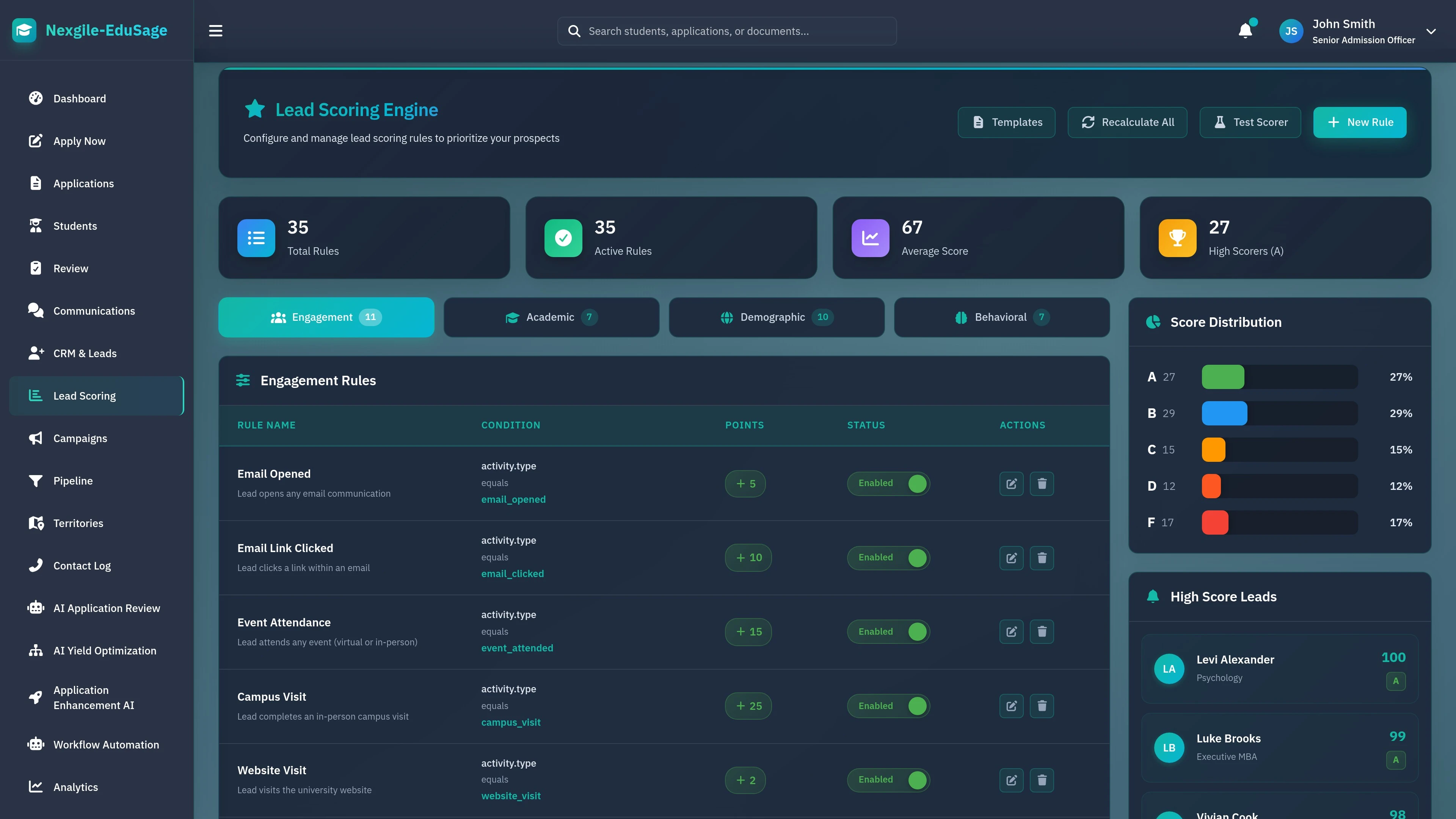Viewport: 1456px width, 819px height.
Task: Click the Recalculate All button
Action: (1127, 122)
